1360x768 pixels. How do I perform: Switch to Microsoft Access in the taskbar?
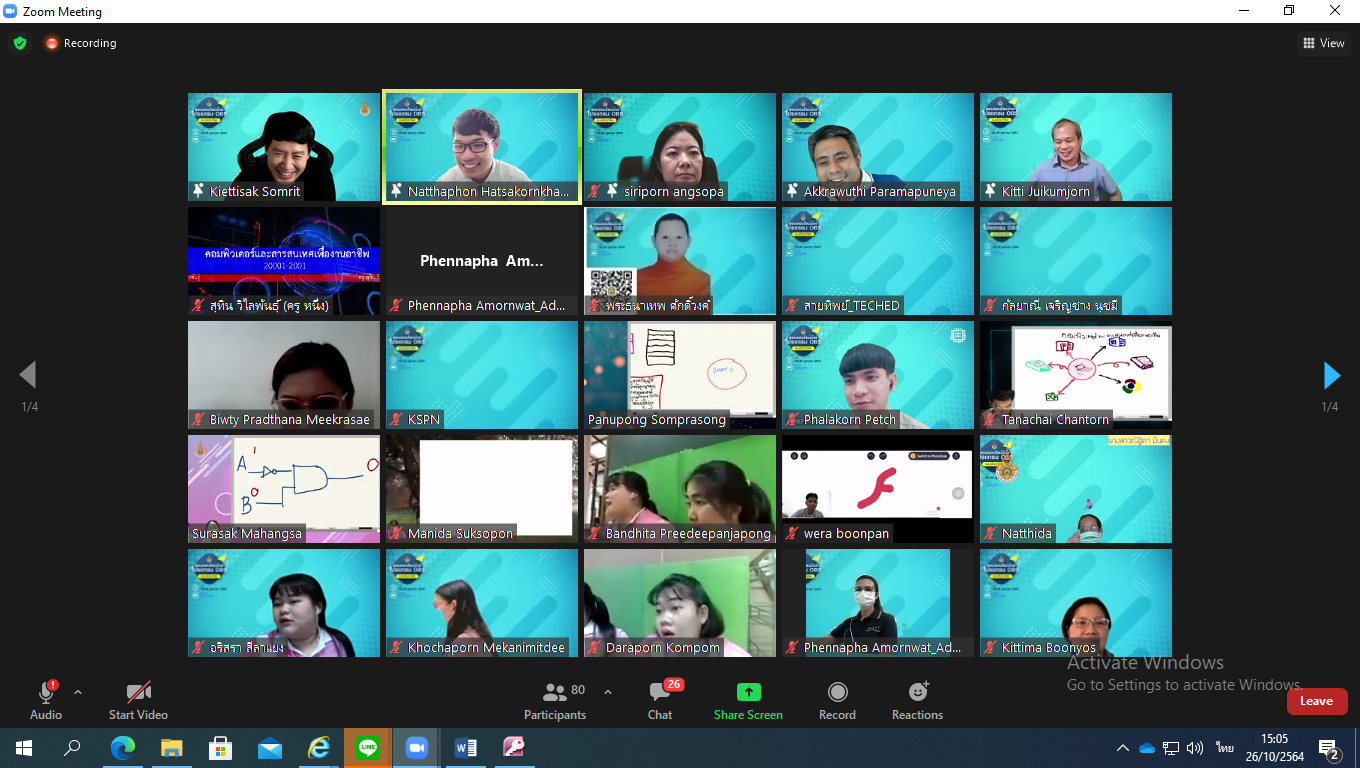coord(514,748)
